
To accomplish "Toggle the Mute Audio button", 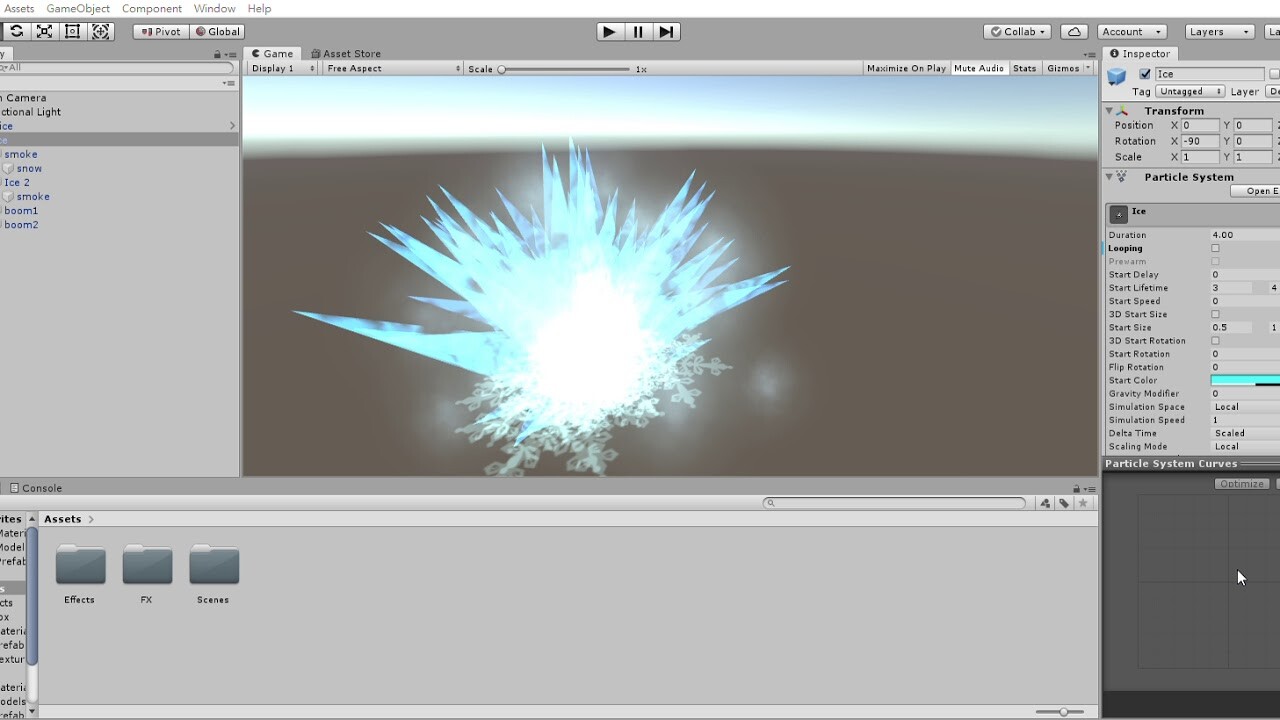I will click(x=978, y=68).
